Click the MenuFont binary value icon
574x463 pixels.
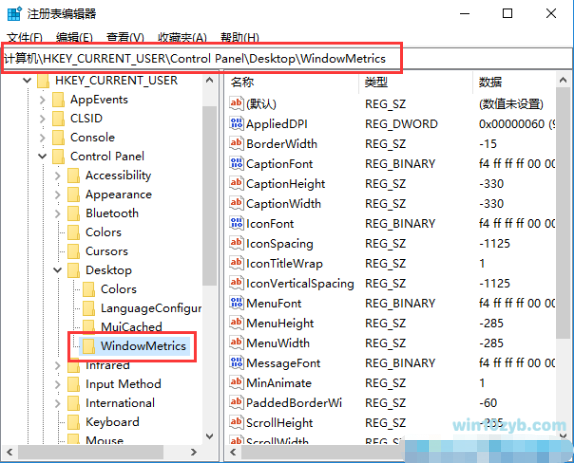point(236,303)
